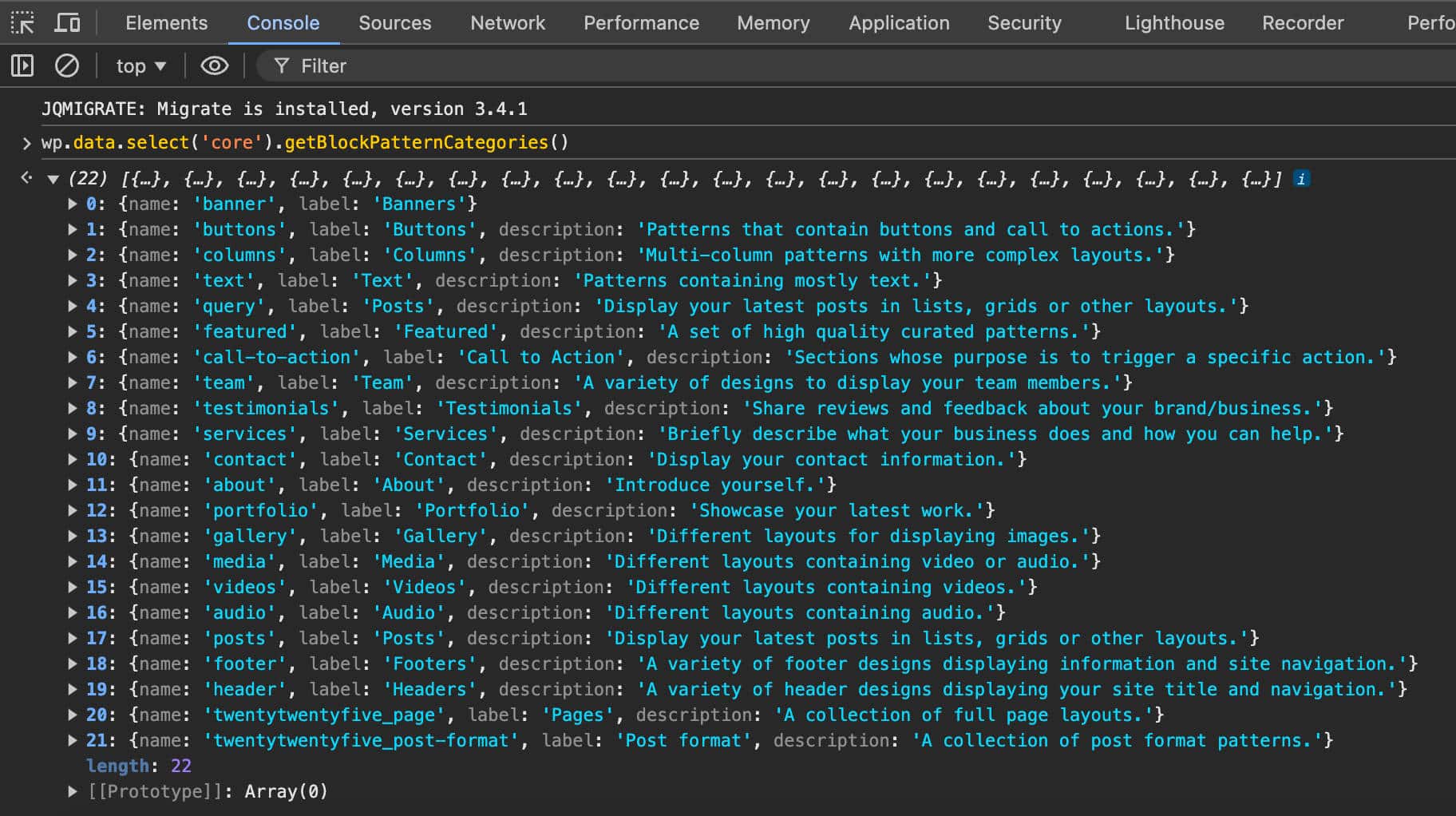Expand item 3 named 'text'
The image size is (1456, 816).
(x=73, y=280)
